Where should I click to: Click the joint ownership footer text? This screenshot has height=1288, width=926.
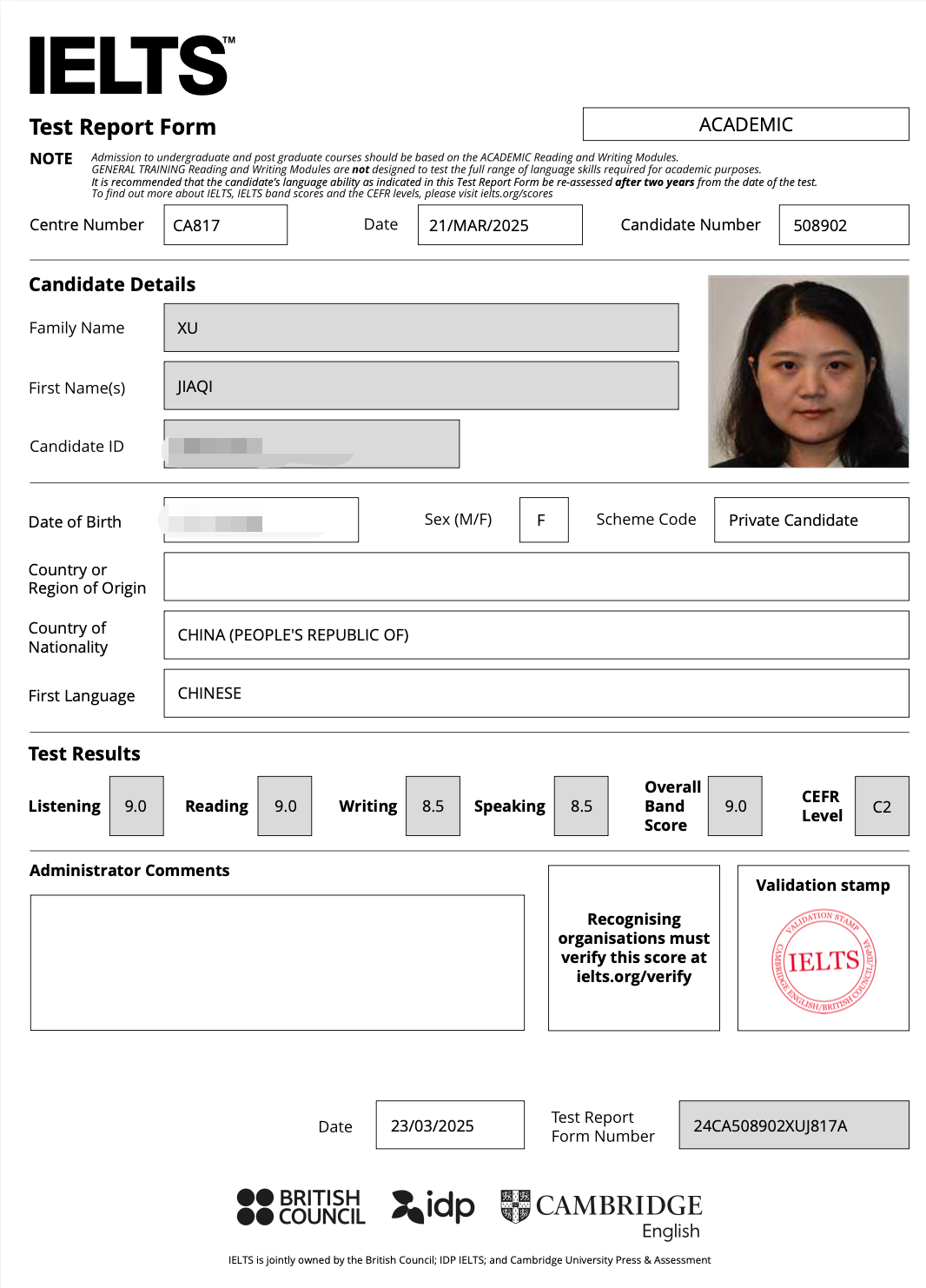(x=470, y=1260)
